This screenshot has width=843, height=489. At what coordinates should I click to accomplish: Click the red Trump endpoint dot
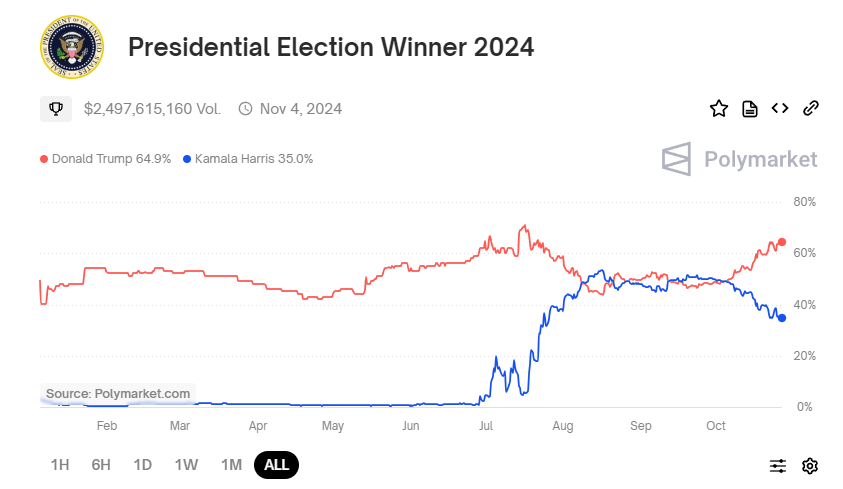coord(782,242)
